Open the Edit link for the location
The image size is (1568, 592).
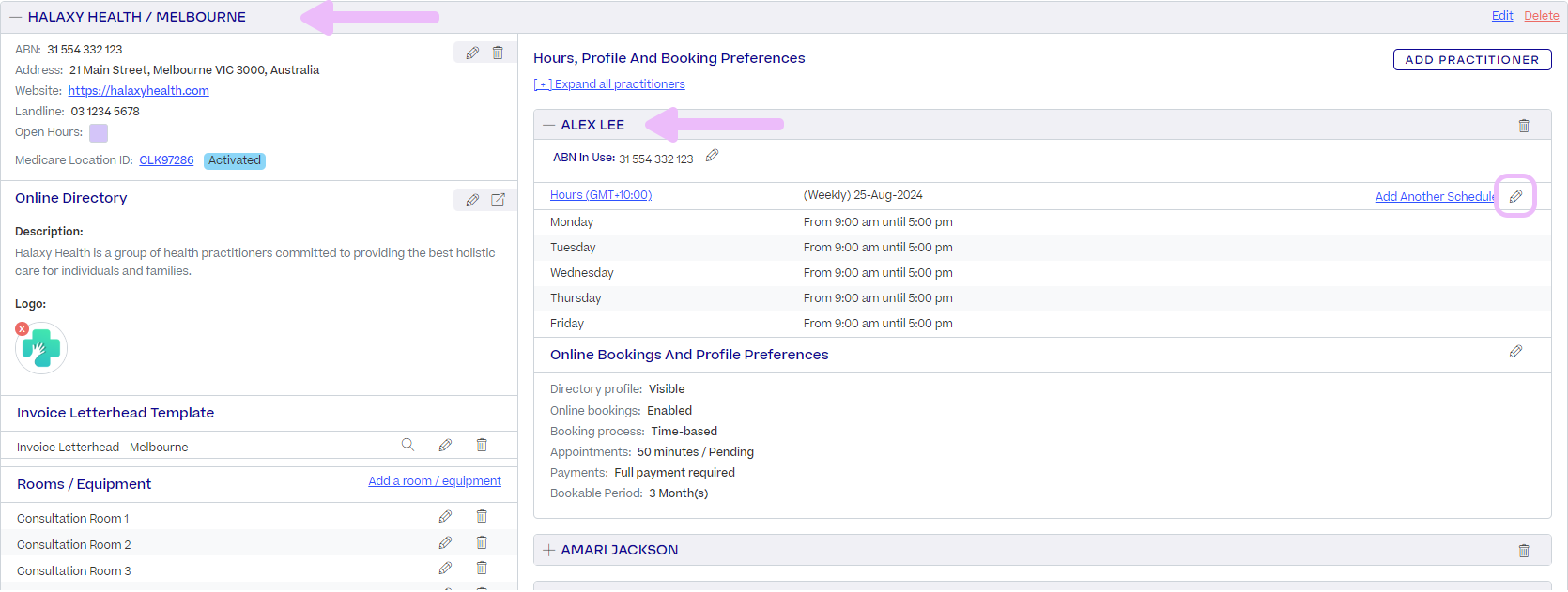[1502, 16]
